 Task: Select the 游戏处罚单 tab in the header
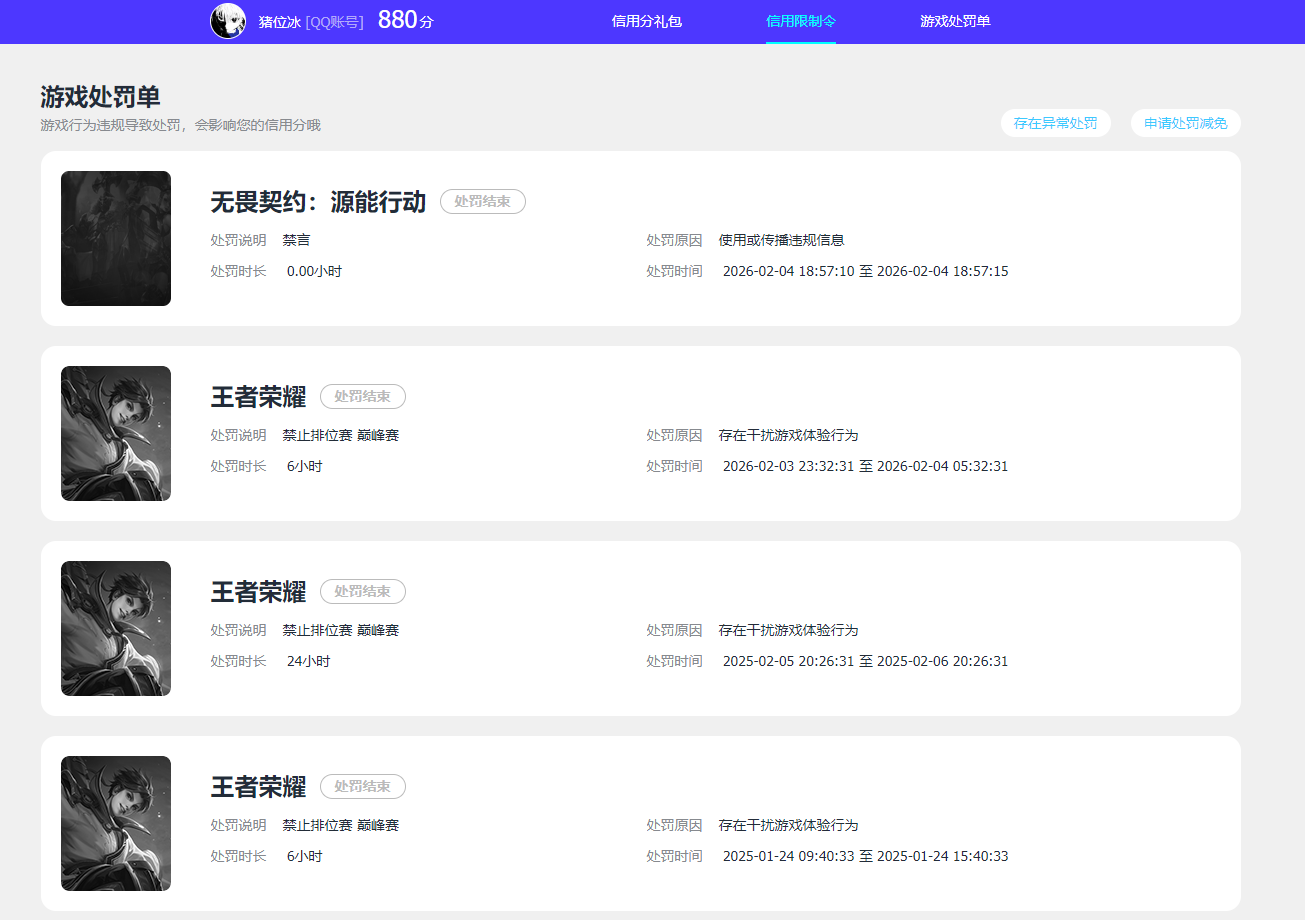955,21
